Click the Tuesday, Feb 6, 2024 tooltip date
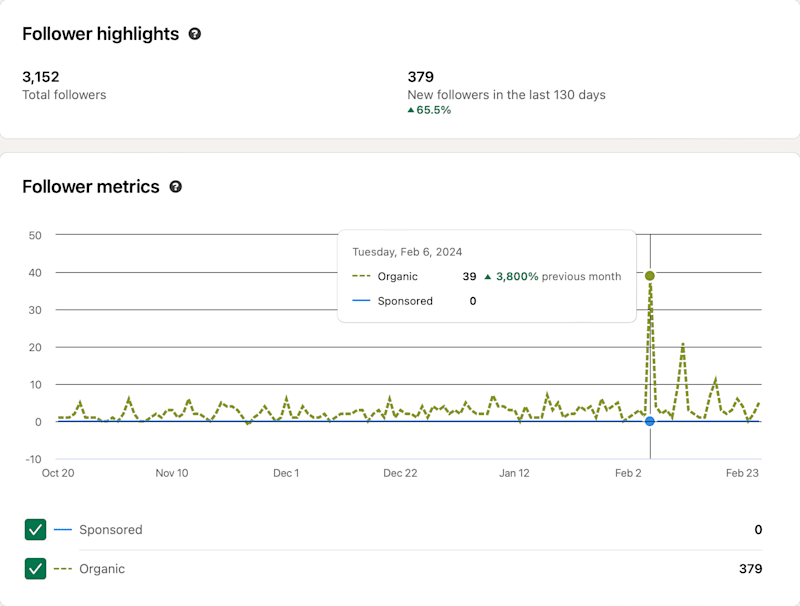The image size is (800, 606). (407, 252)
